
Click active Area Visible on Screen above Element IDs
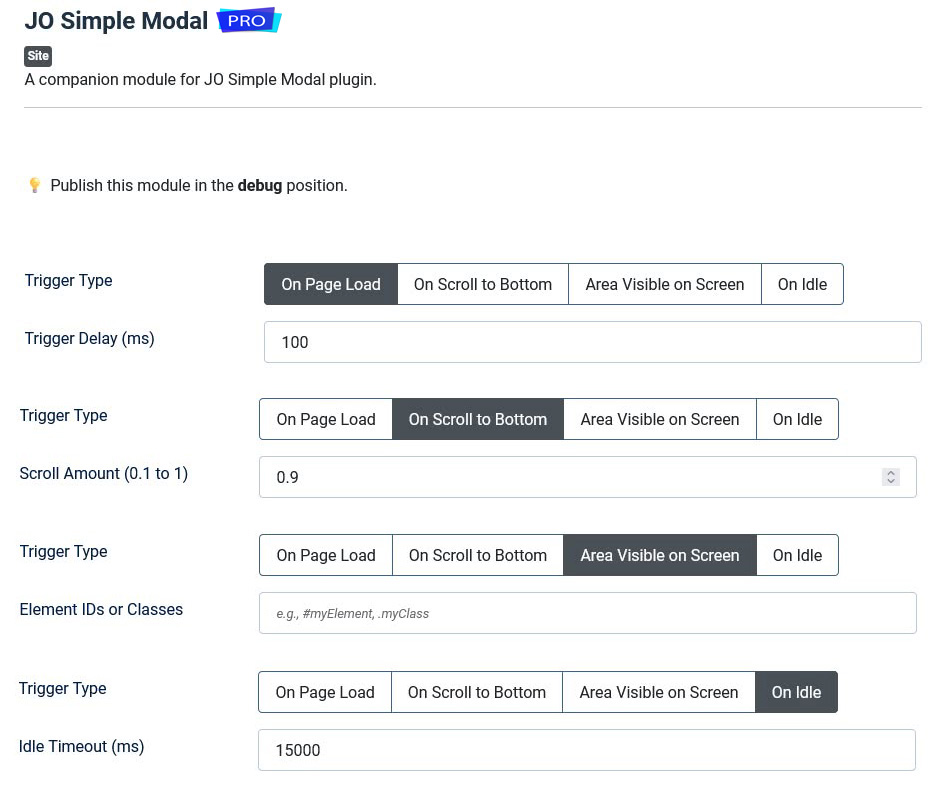pyautogui.click(x=660, y=555)
